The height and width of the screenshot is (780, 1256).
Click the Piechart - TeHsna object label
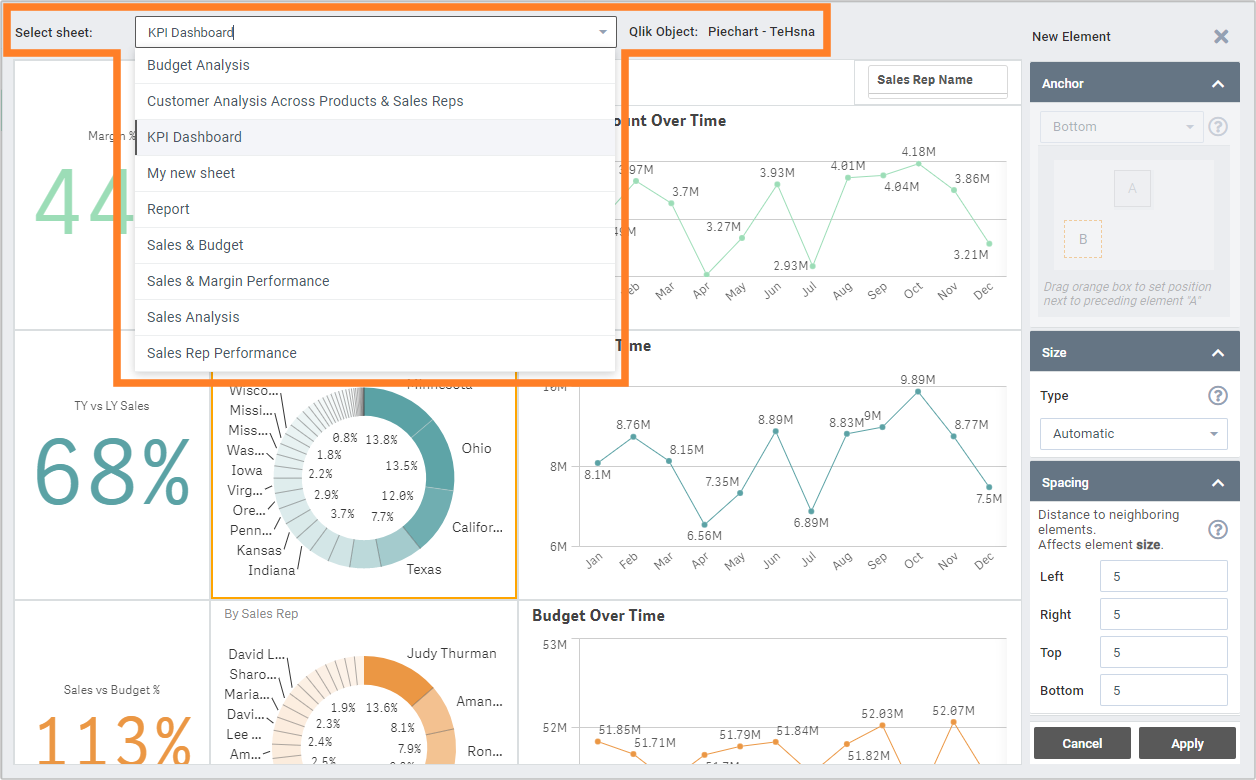click(x=761, y=31)
